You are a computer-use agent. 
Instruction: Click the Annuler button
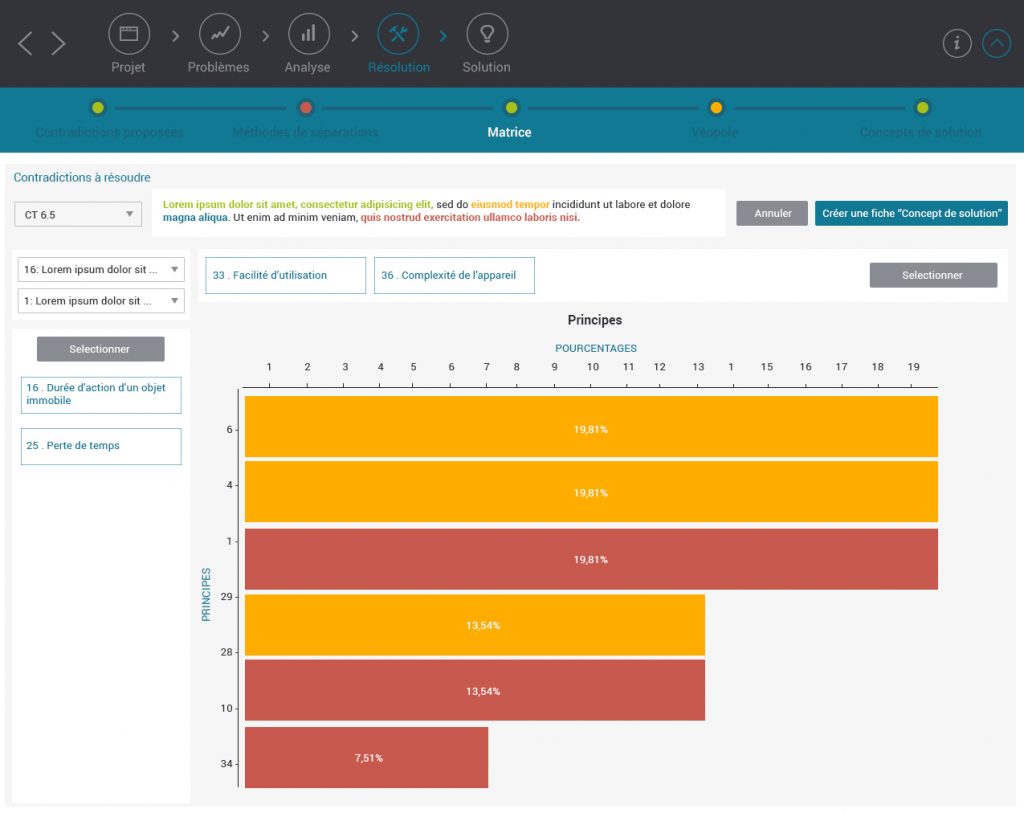click(x=772, y=214)
